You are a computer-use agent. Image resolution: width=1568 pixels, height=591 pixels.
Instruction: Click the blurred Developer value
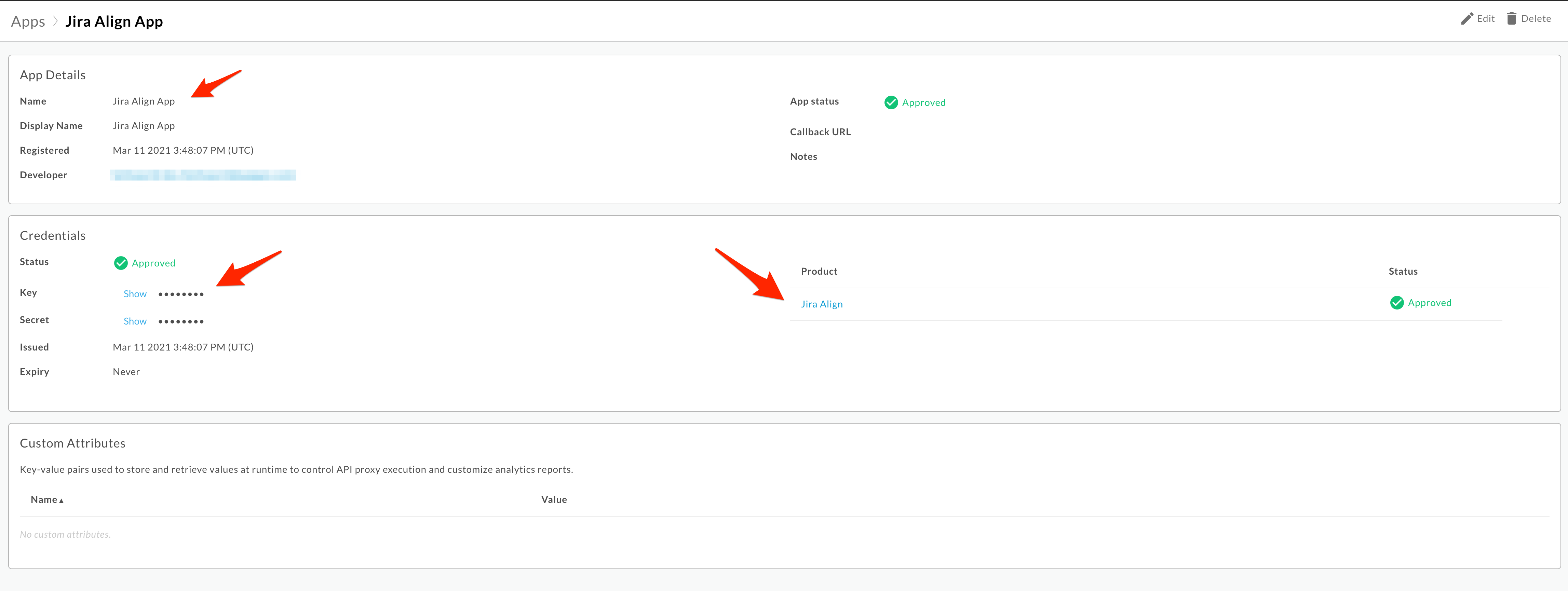[x=203, y=175]
